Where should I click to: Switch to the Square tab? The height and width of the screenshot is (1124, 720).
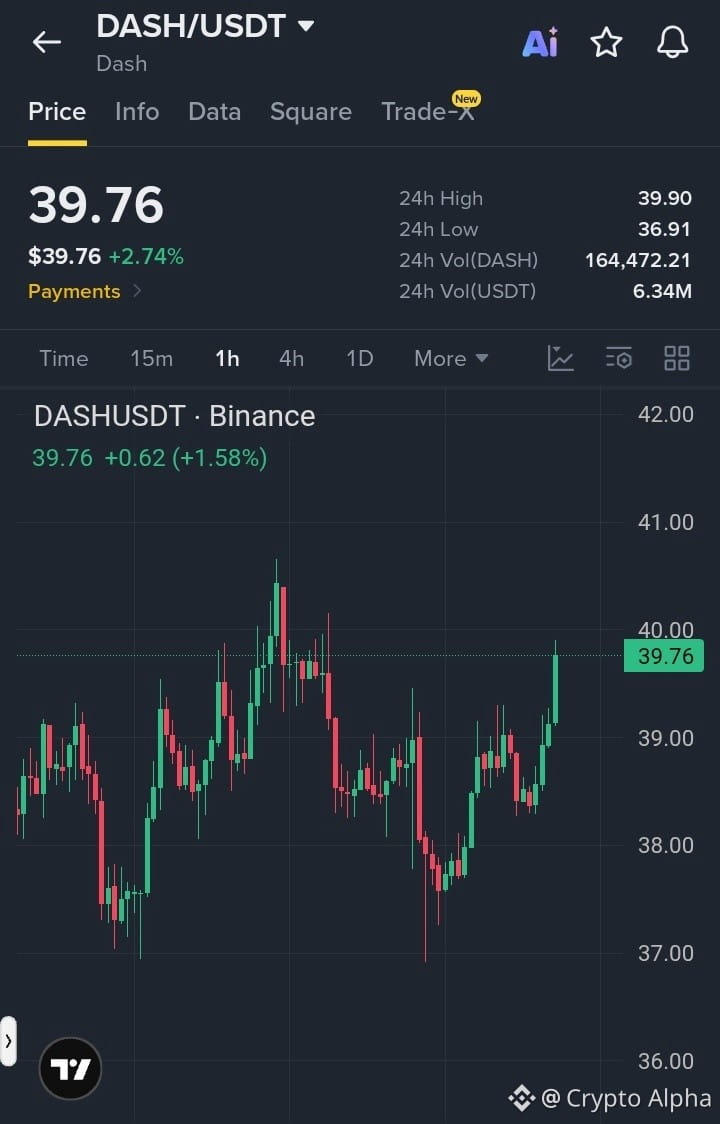click(311, 112)
